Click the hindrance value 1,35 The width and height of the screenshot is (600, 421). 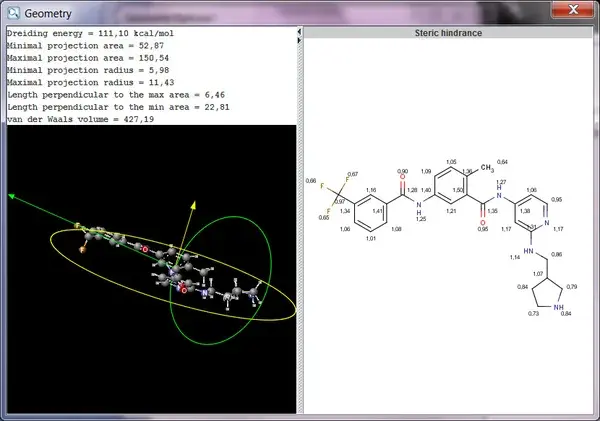coord(492,210)
